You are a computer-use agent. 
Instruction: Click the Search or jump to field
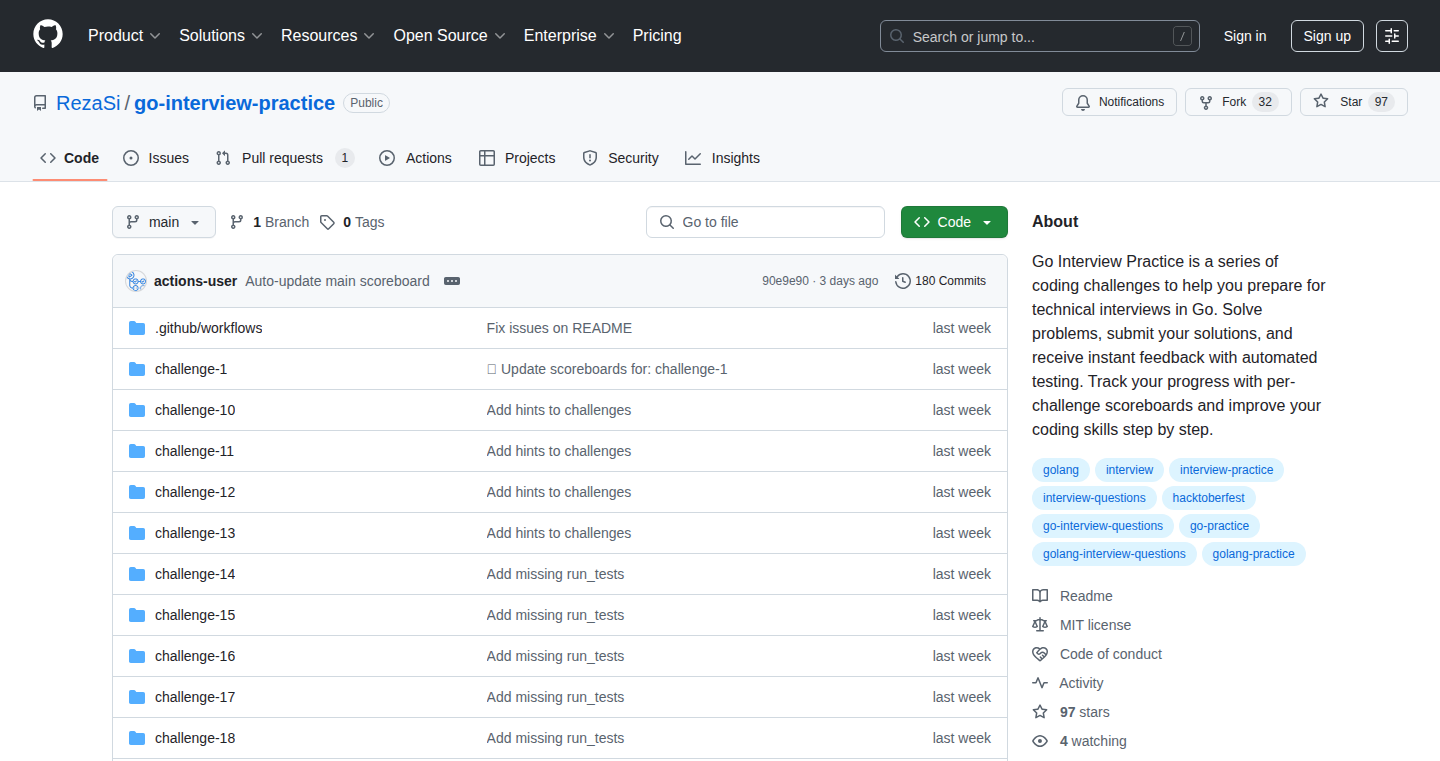1040,36
